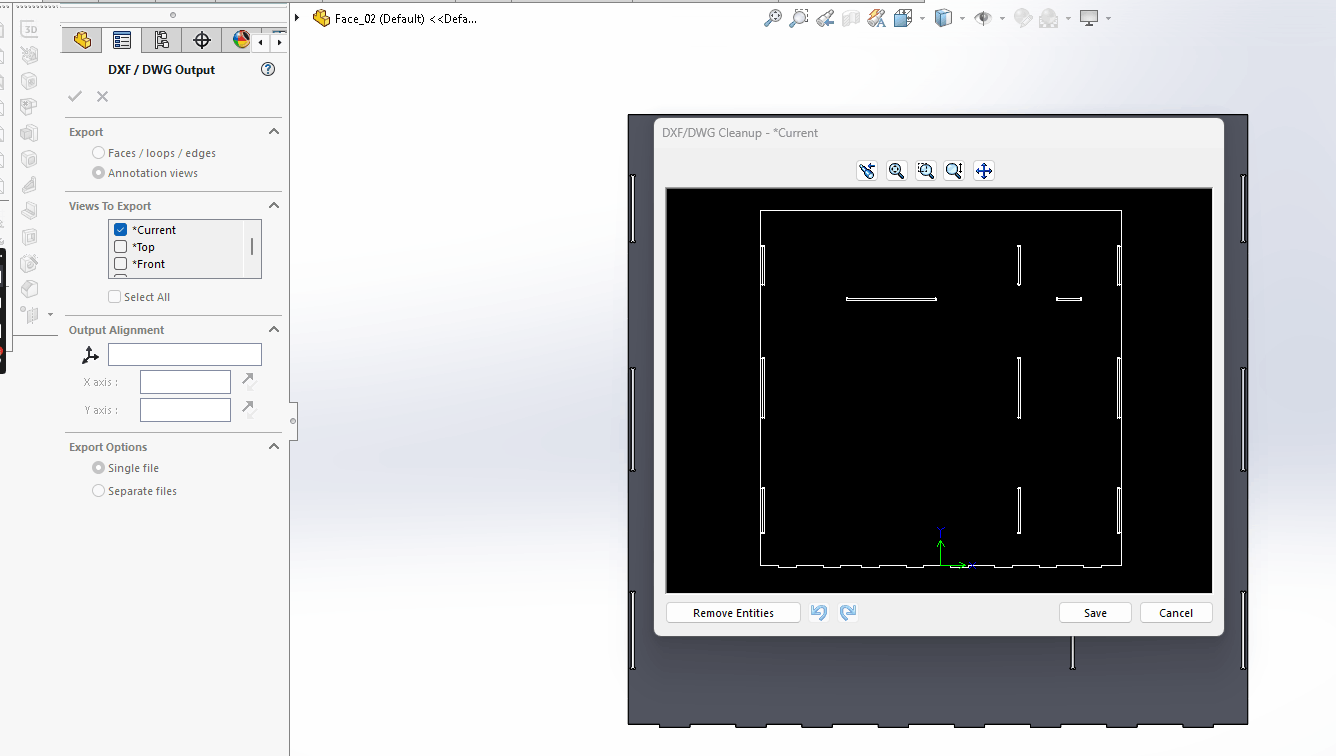This screenshot has width=1336, height=756.
Task: Select Annotation views radio button
Action: coord(98,173)
